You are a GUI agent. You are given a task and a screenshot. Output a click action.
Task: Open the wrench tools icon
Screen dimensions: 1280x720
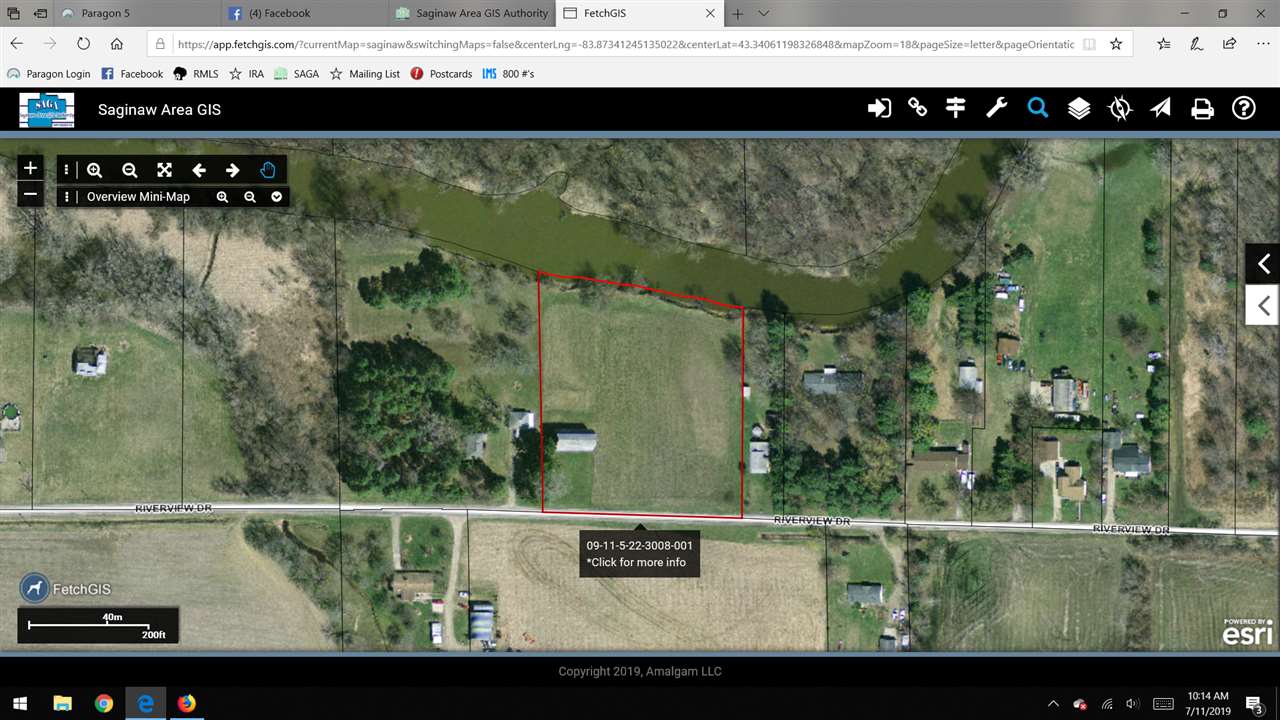(x=997, y=108)
